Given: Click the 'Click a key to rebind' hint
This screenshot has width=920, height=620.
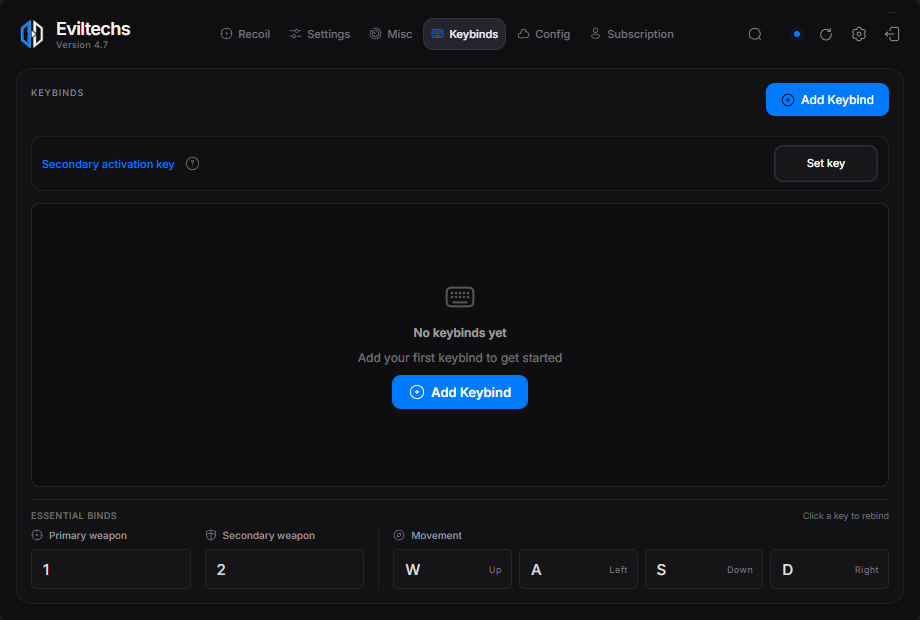Looking at the screenshot, I should pyautogui.click(x=845, y=516).
